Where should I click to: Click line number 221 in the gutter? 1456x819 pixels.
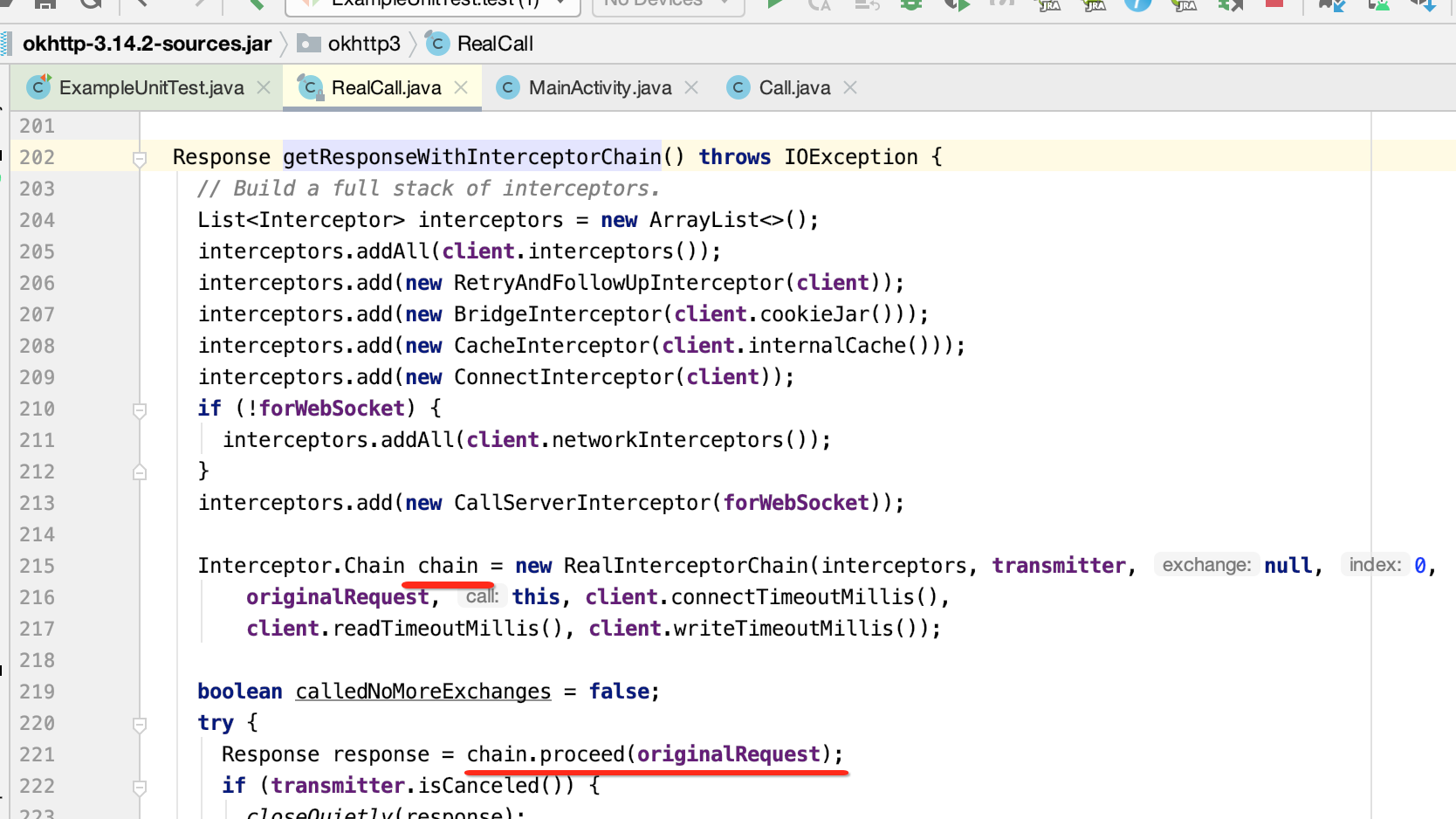click(37, 754)
